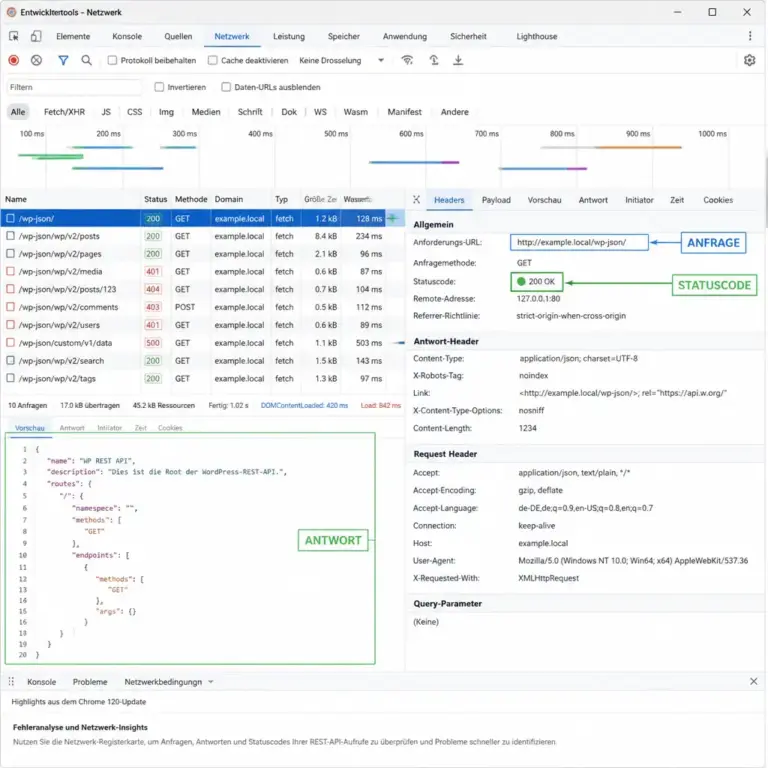Click the 500 ms timeline marker

coord(336,133)
